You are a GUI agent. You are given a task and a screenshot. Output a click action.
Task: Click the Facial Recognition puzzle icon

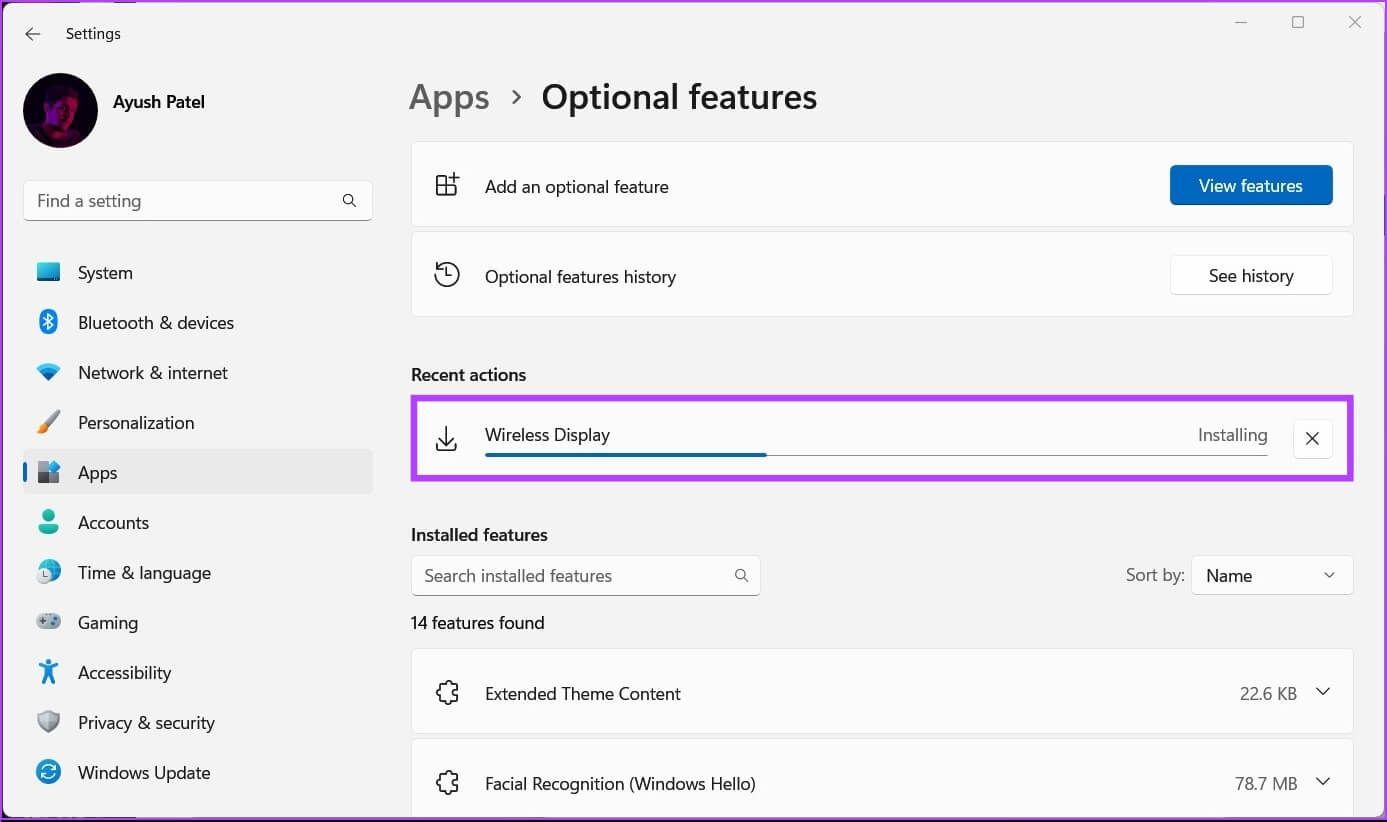tap(447, 783)
